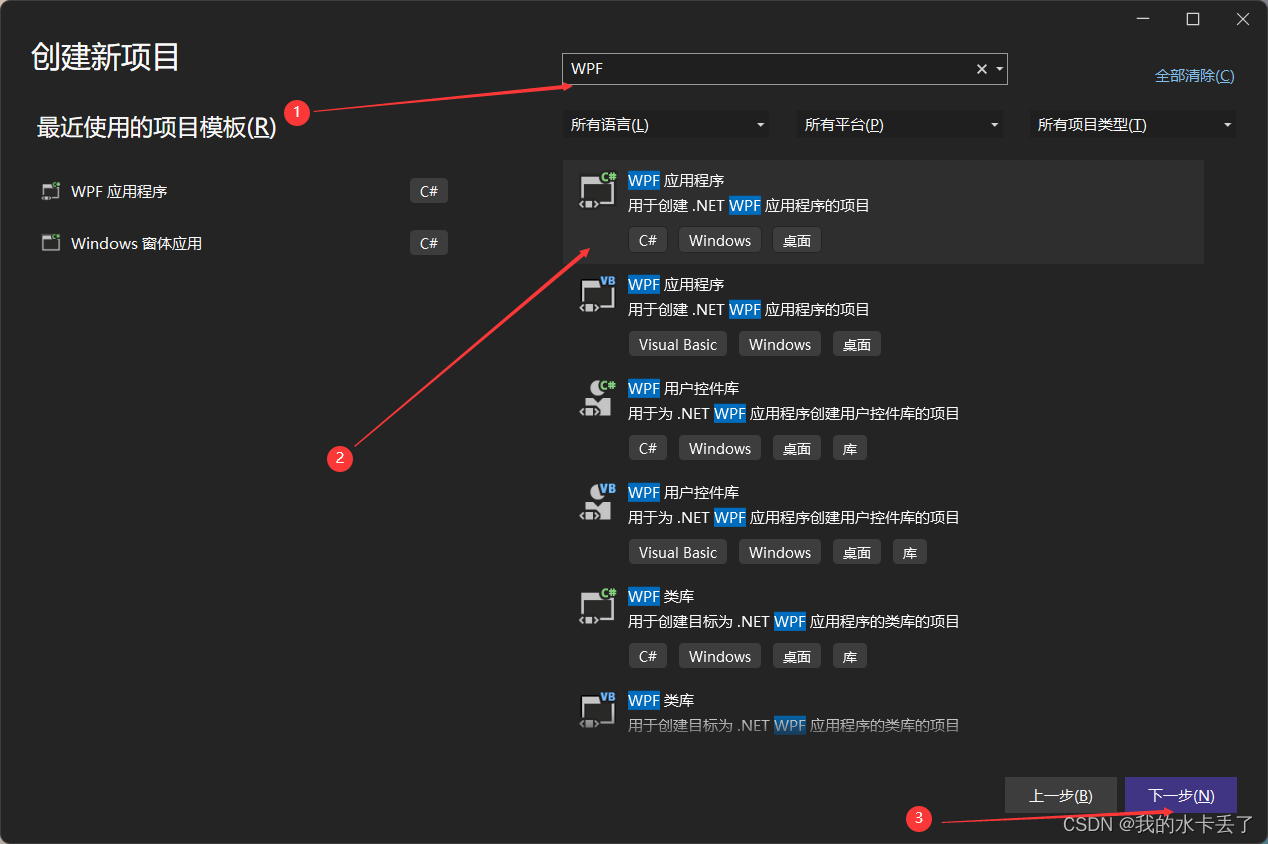Viewport: 1268px width, 844px height.
Task: Click the recent Windows 窗体应用 template icon
Action: pyautogui.click(x=50, y=243)
